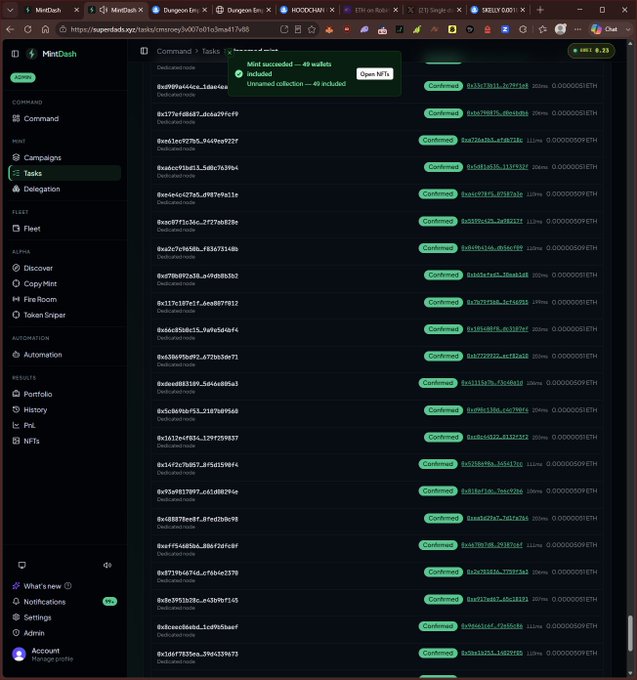This screenshot has width=637, height=680.
Task: Expand the browser tab list dropdown
Action: pyautogui.click(x=10, y=10)
